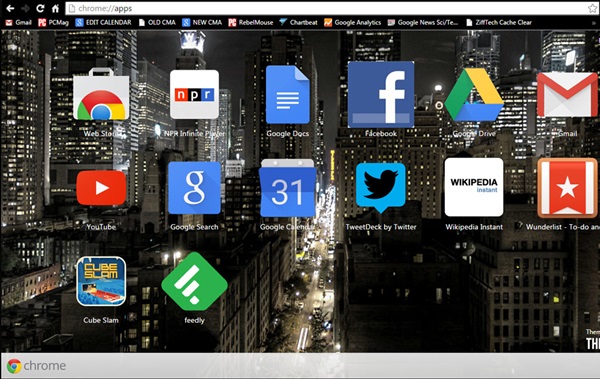
Task: Click the "Facebook" app label
Action: coord(381,133)
